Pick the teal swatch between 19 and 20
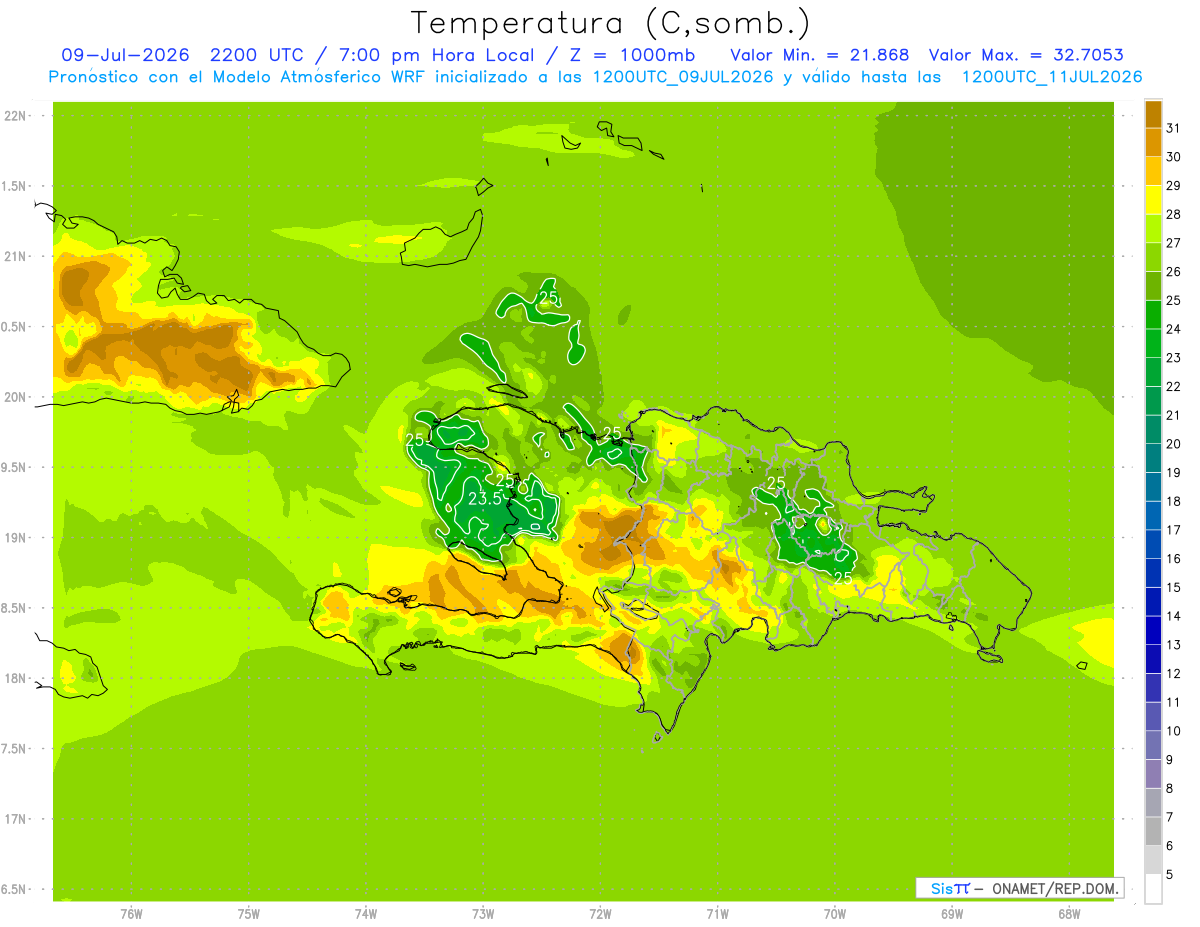 pos(1153,458)
